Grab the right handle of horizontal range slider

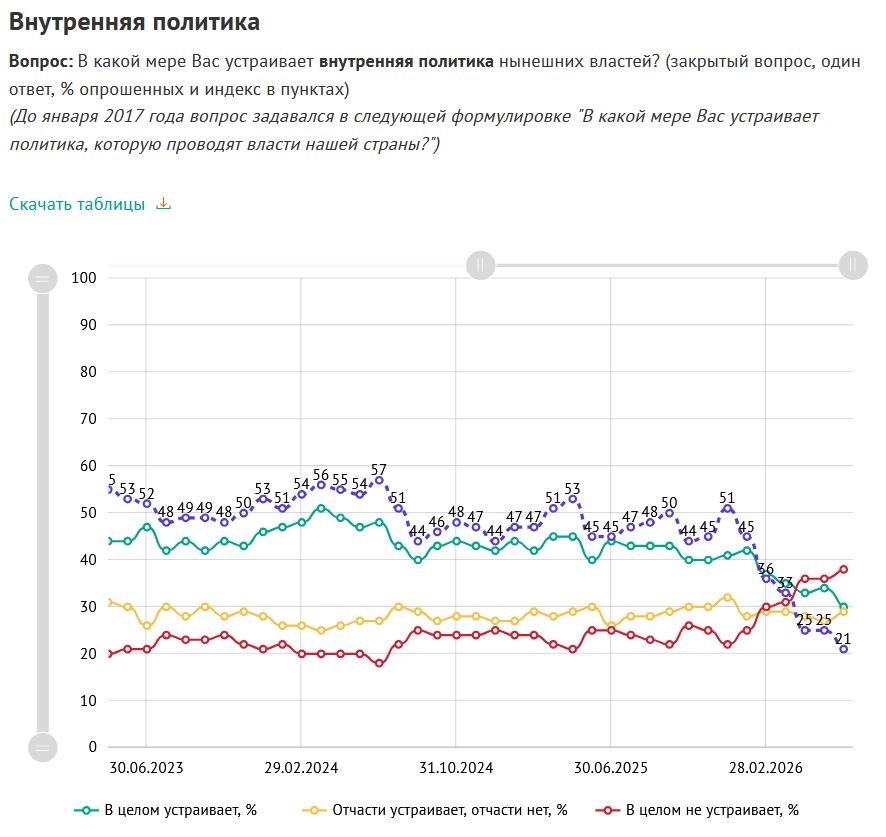(x=853, y=265)
